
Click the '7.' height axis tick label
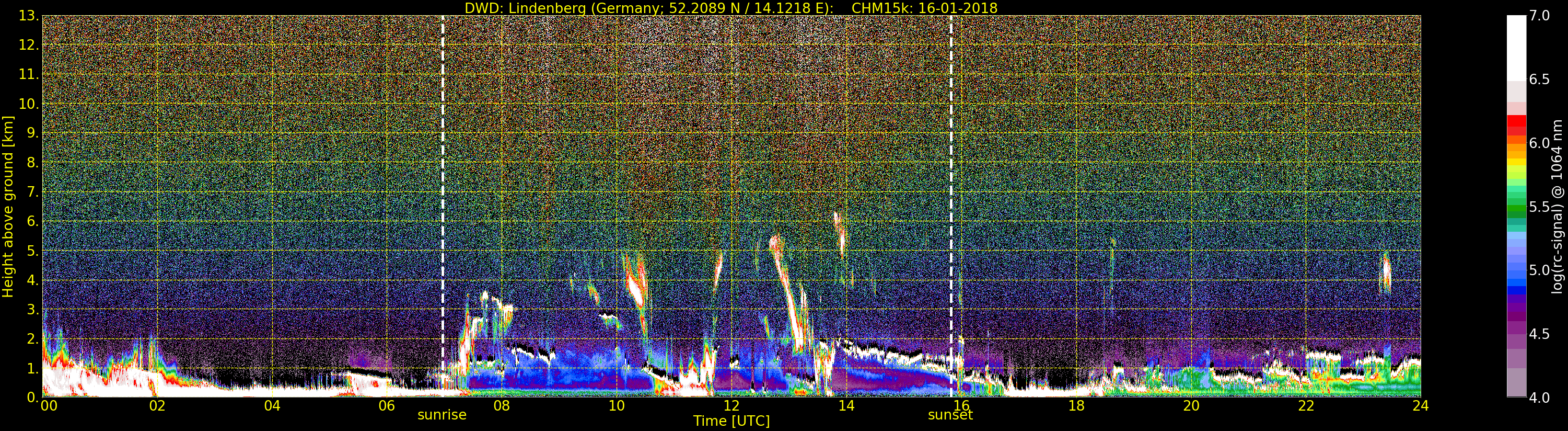click(33, 192)
